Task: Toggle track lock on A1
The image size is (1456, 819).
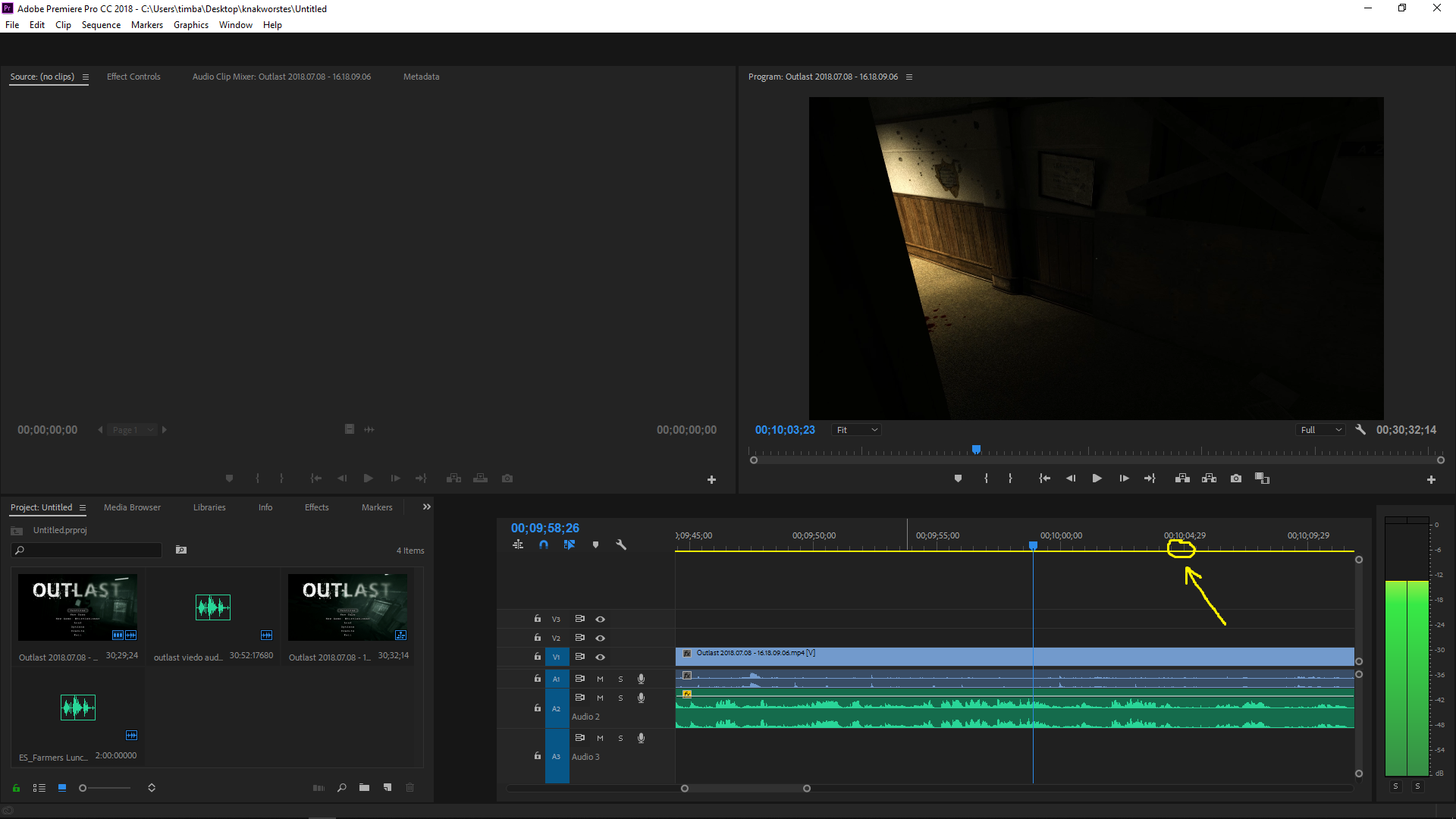Action: pyautogui.click(x=538, y=679)
